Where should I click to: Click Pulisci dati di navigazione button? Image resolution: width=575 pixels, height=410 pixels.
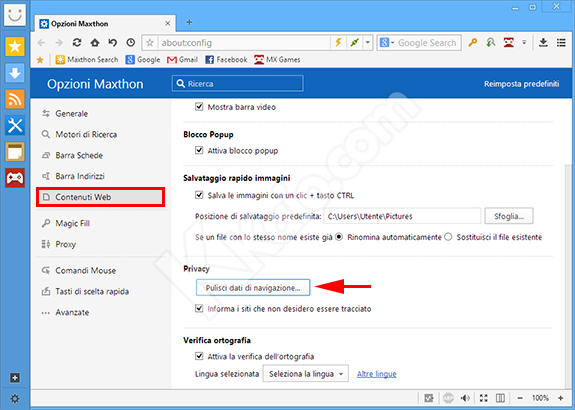[x=253, y=288]
